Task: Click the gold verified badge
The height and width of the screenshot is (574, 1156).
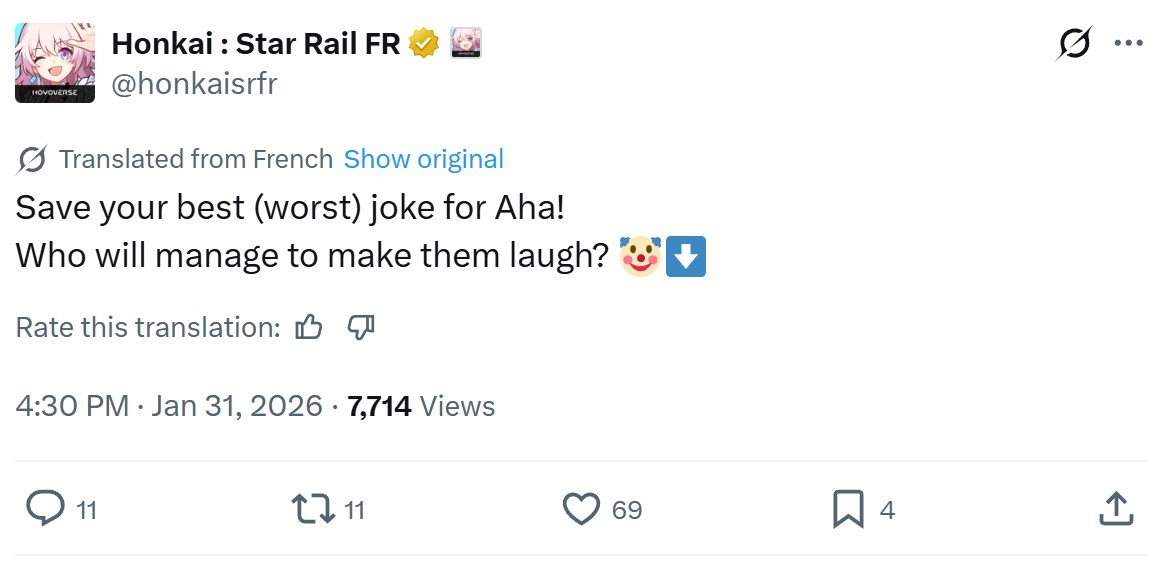Action: click(x=424, y=43)
